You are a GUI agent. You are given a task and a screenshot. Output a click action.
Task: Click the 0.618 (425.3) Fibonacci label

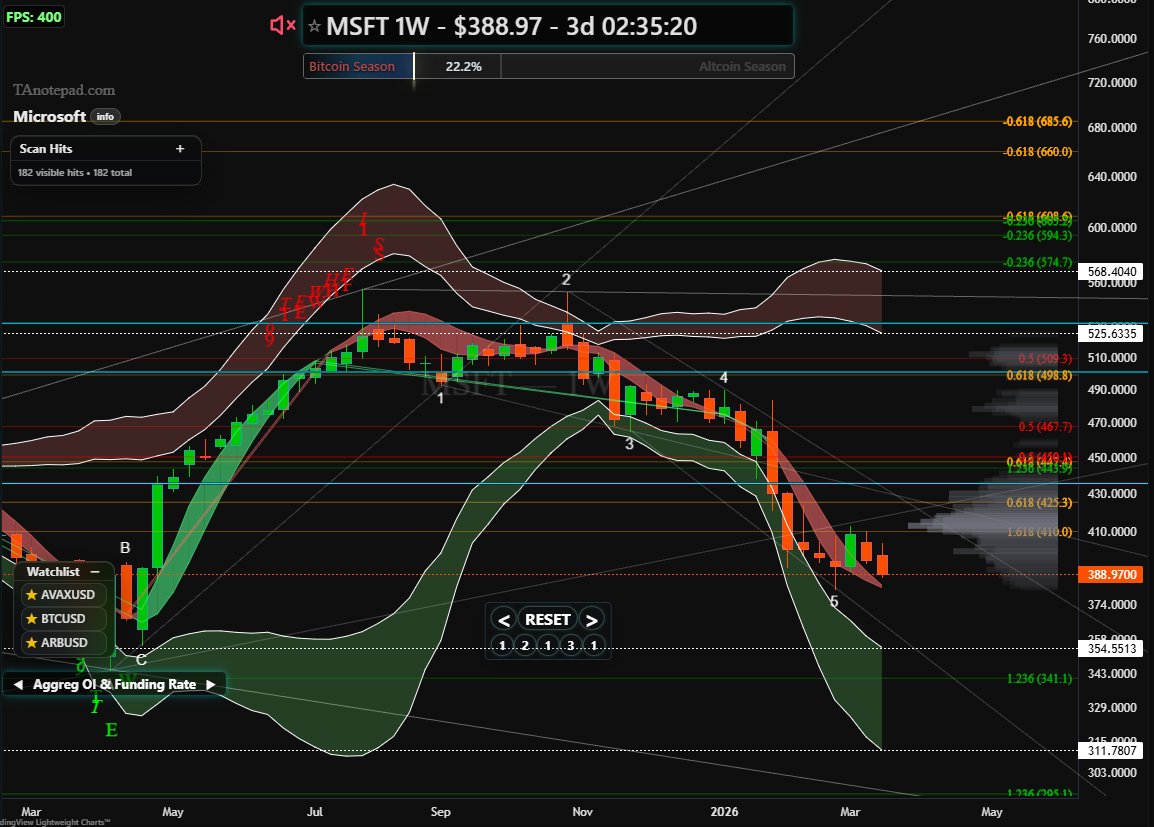tap(1039, 503)
